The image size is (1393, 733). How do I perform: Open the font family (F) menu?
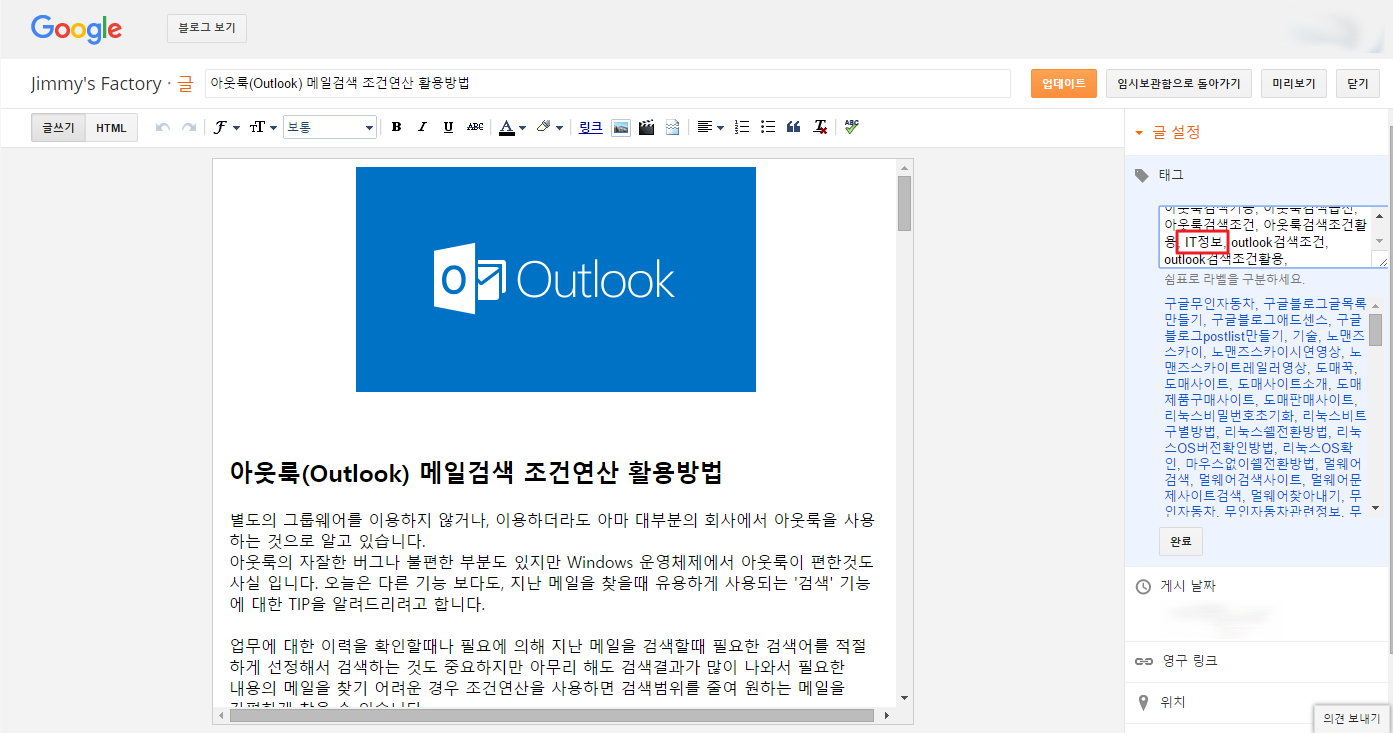click(226, 127)
